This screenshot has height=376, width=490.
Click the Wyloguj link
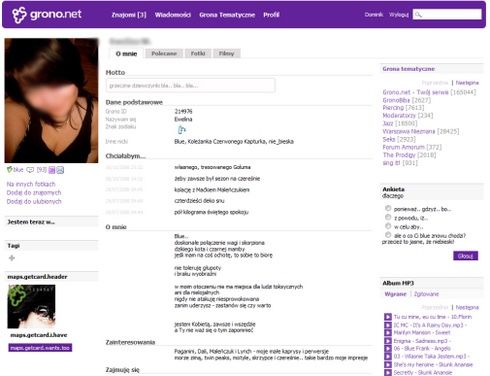pos(399,15)
